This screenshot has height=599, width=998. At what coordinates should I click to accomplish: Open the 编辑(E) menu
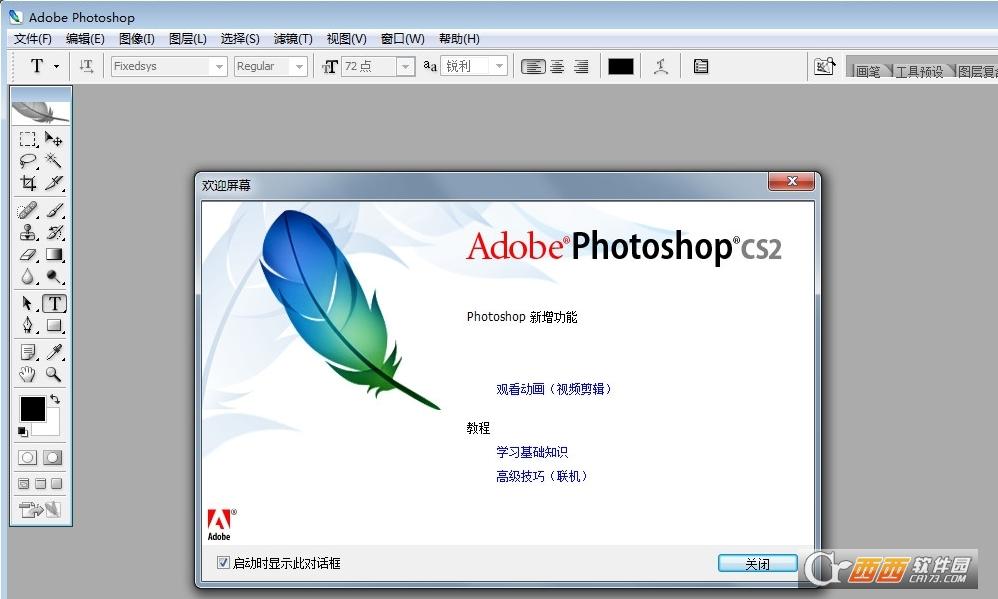[85, 39]
